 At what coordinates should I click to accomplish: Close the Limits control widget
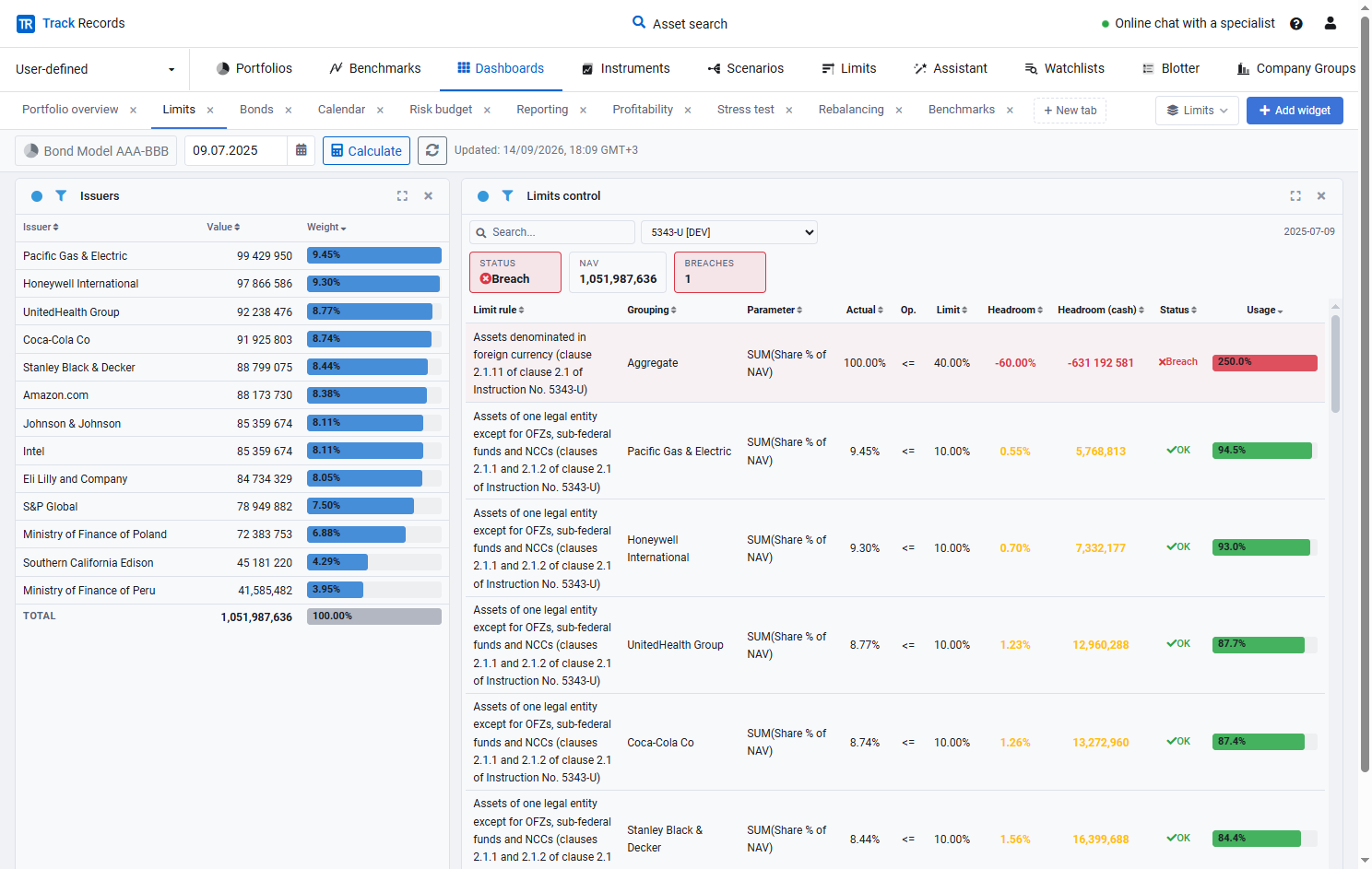coord(1321,196)
